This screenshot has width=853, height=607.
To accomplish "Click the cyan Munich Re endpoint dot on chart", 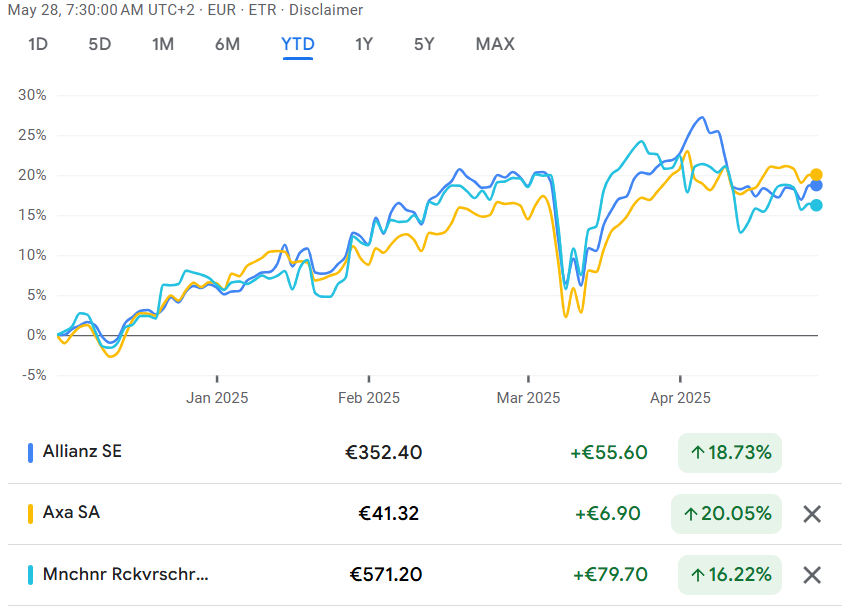I will (816, 206).
